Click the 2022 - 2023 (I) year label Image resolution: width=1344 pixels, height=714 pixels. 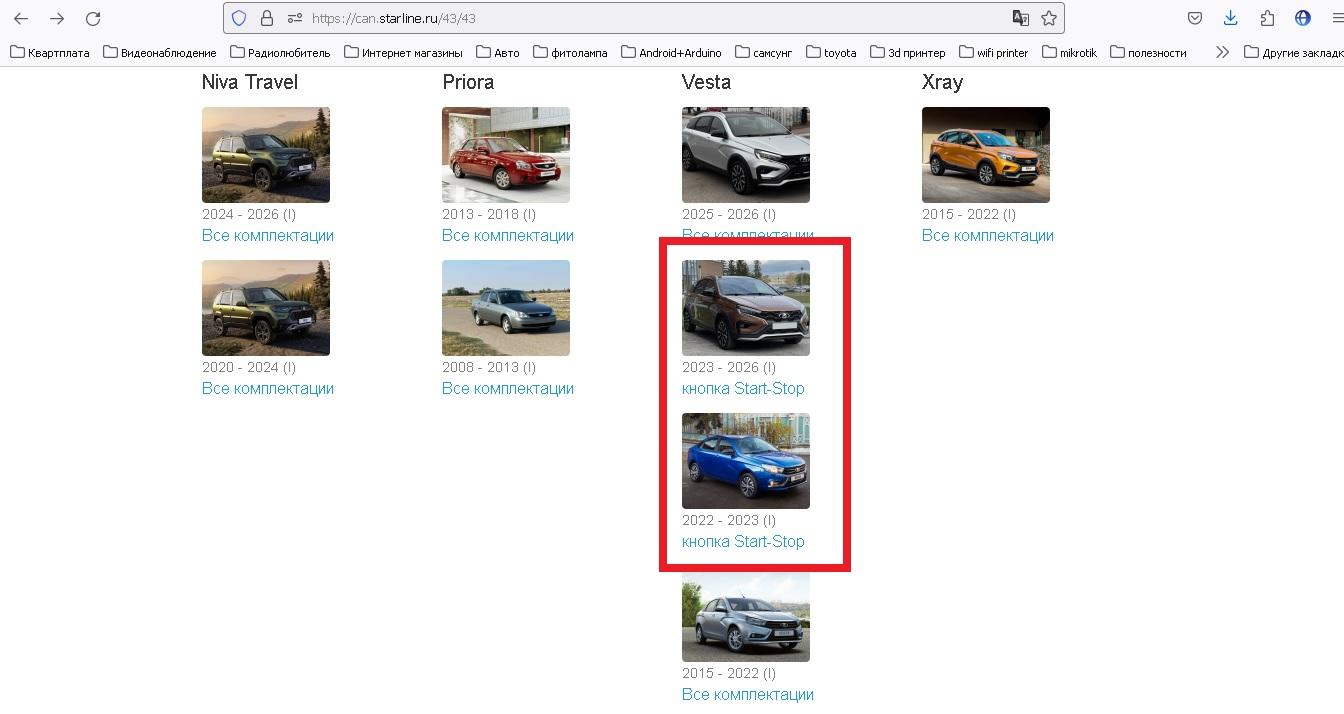[729, 521]
